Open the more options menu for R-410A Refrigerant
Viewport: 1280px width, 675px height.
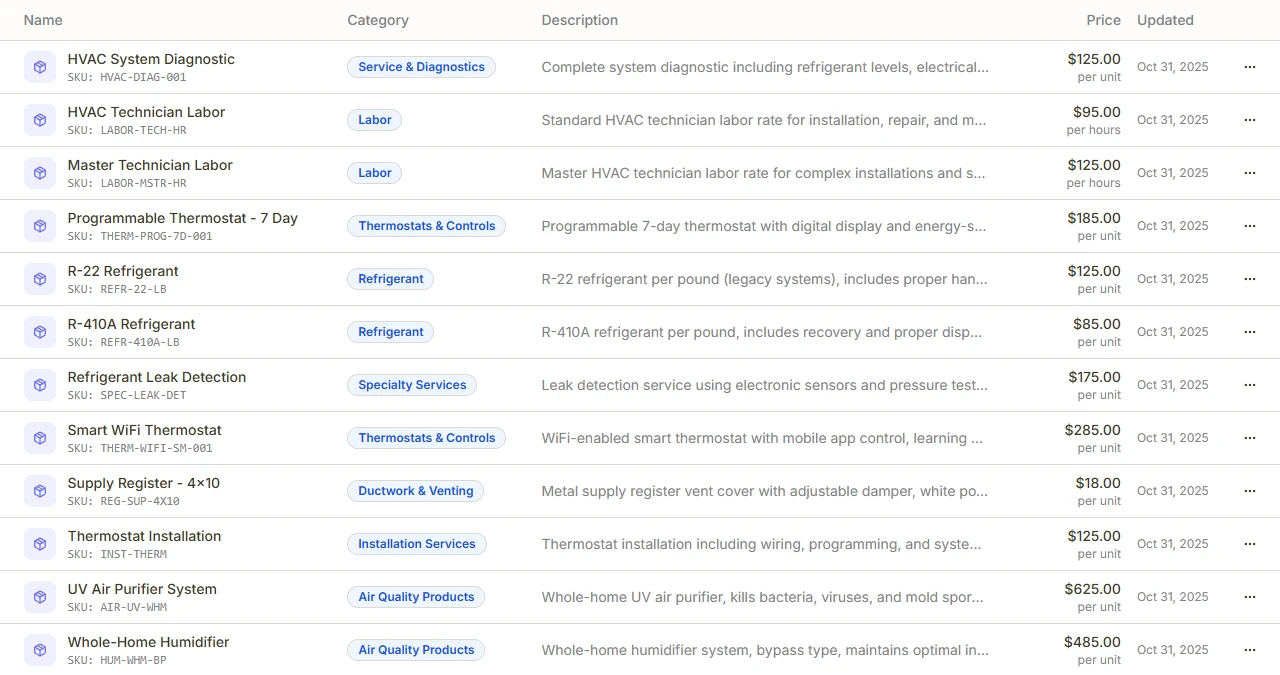1249,332
